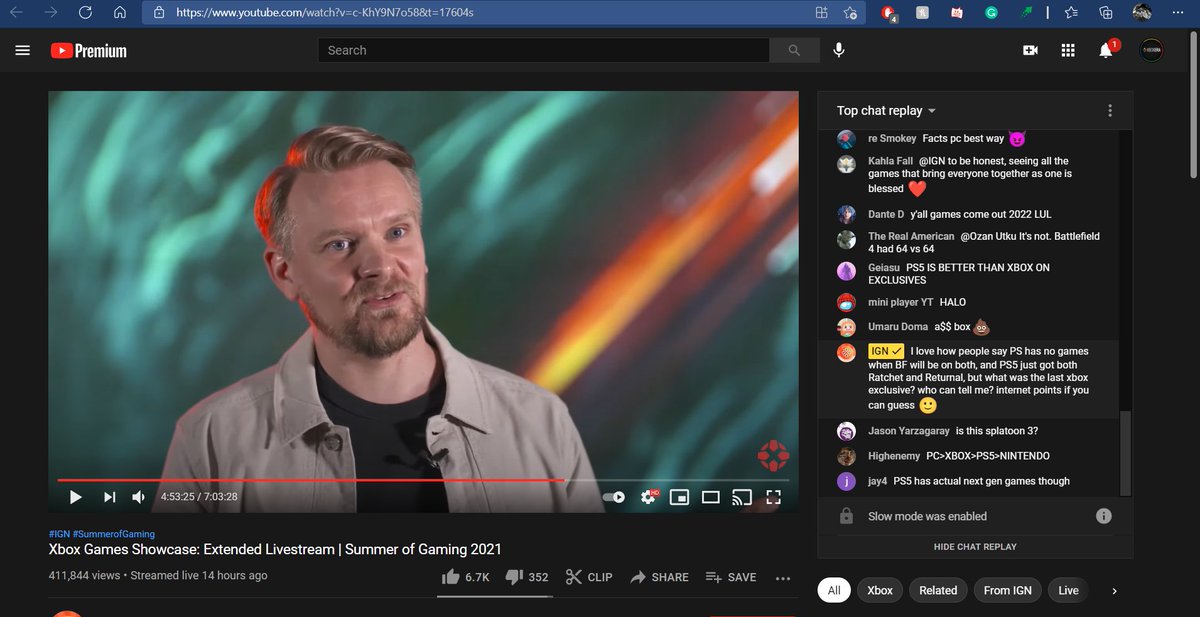Click the CLIP scissors button
Viewport: 1200px width, 617px height.
(x=588, y=577)
